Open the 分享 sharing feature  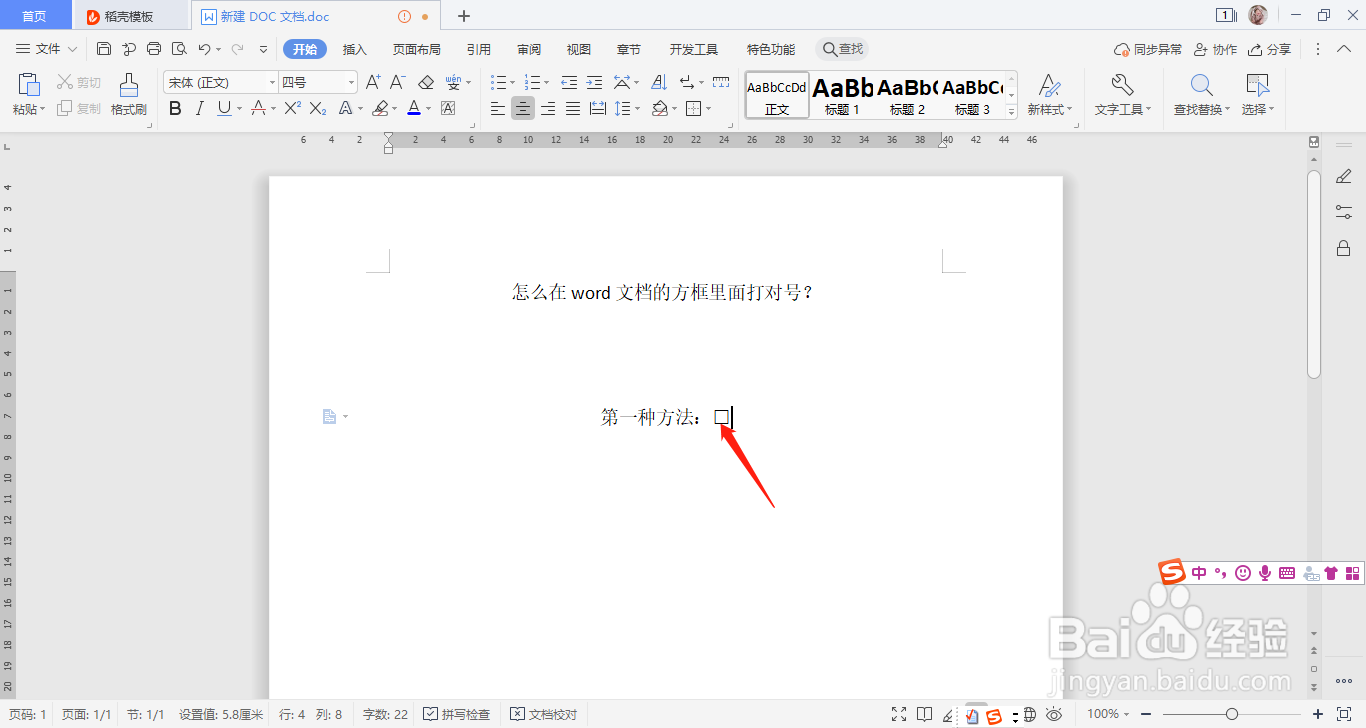(1268, 48)
